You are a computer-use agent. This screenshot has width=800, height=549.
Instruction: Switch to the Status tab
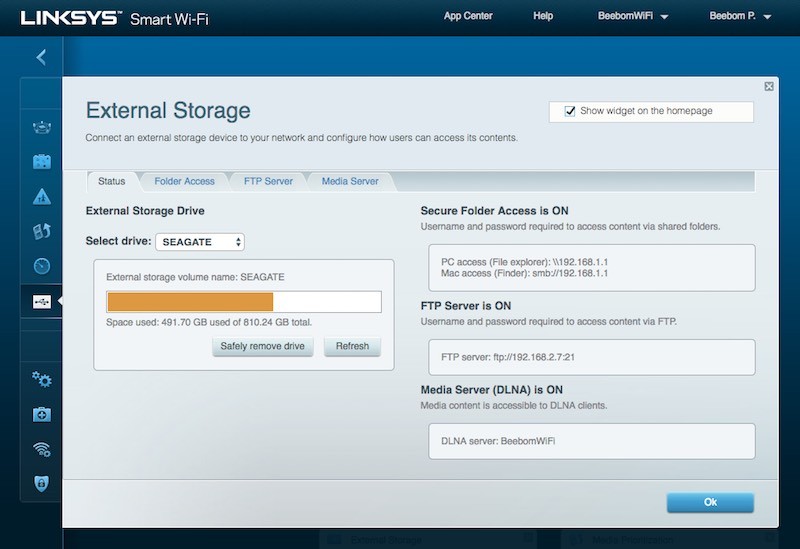(112, 182)
